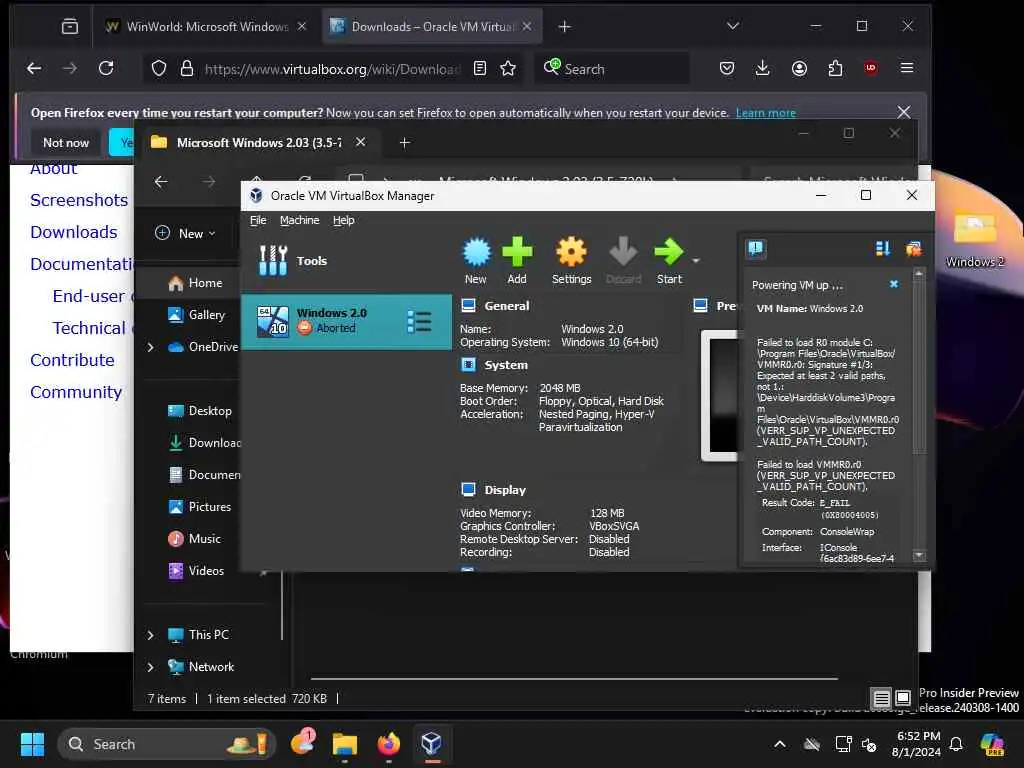This screenshot has height=768, width=1024.
Task: Bookmark this page with star icon
Action: 508,69
